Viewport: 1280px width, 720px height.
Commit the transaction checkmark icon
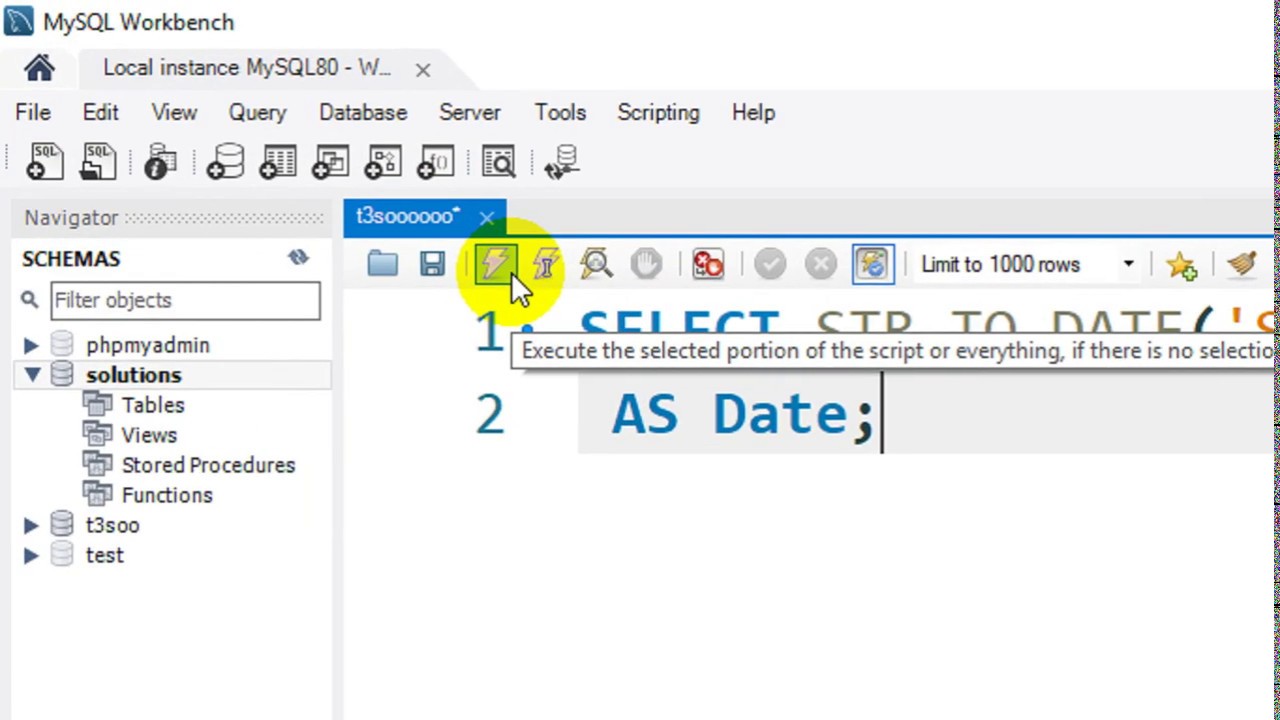[x=770, y=264]
